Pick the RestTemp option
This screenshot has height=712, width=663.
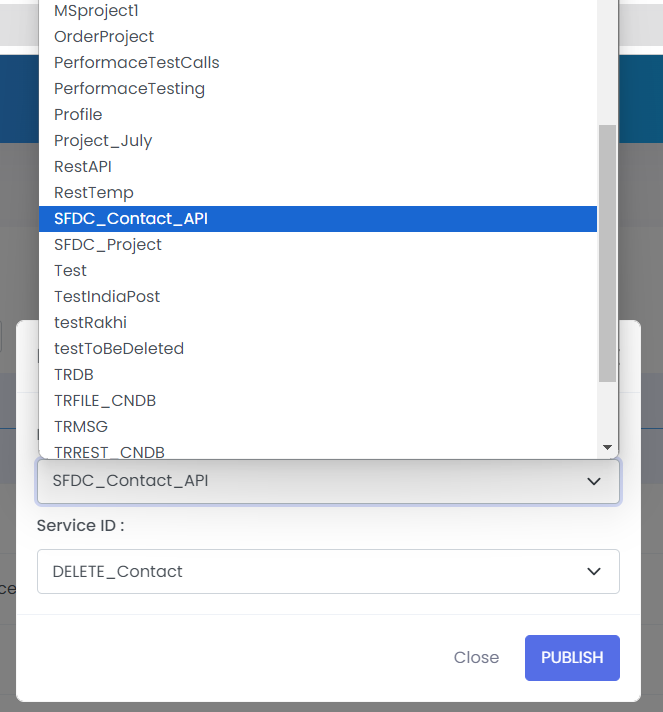(x=318, y=193)
